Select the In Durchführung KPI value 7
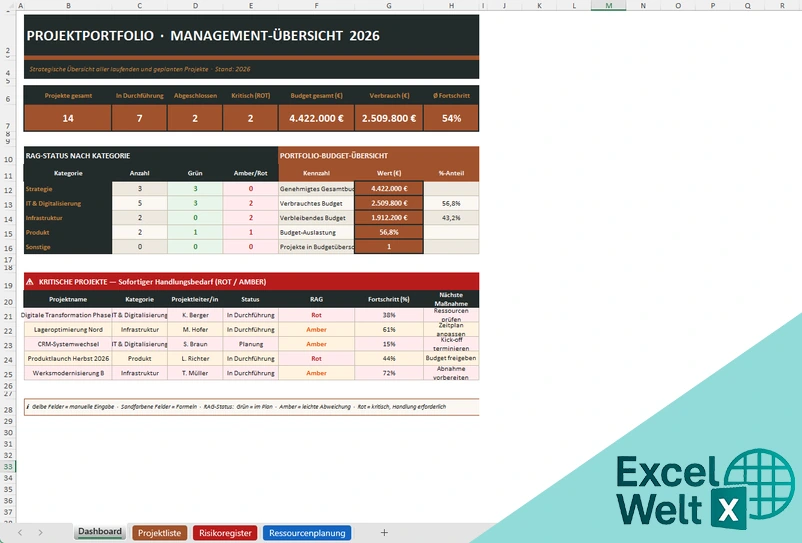The height and width of the screenshot is (543, 802). (x=139, y=118)
